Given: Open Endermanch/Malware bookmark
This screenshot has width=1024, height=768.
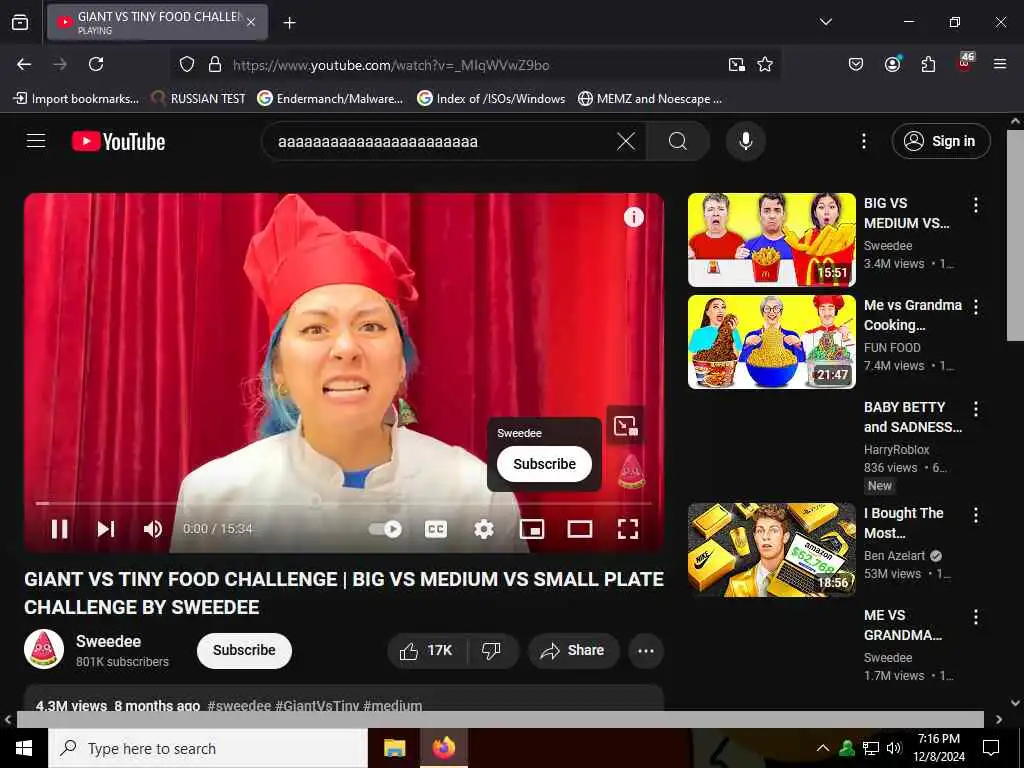Looking at the screenshot, I should 330,99.
